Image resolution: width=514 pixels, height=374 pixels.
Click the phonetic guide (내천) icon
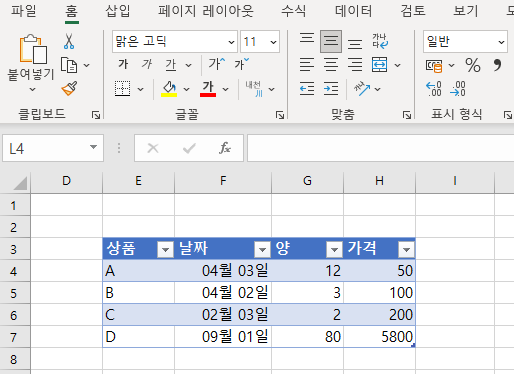(x=254, y=89)
